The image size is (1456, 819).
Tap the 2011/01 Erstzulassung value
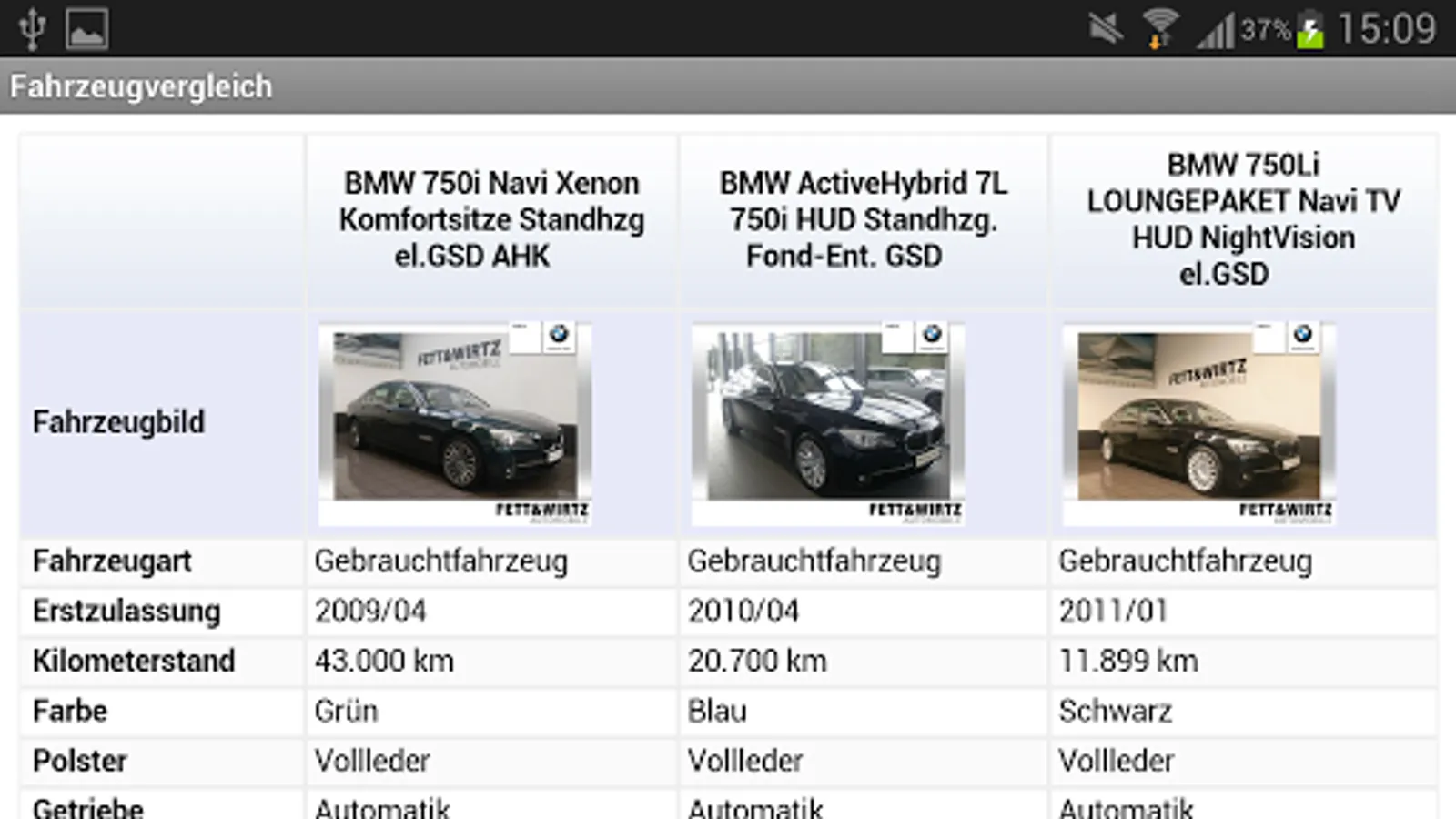[x=1113, y=611]
